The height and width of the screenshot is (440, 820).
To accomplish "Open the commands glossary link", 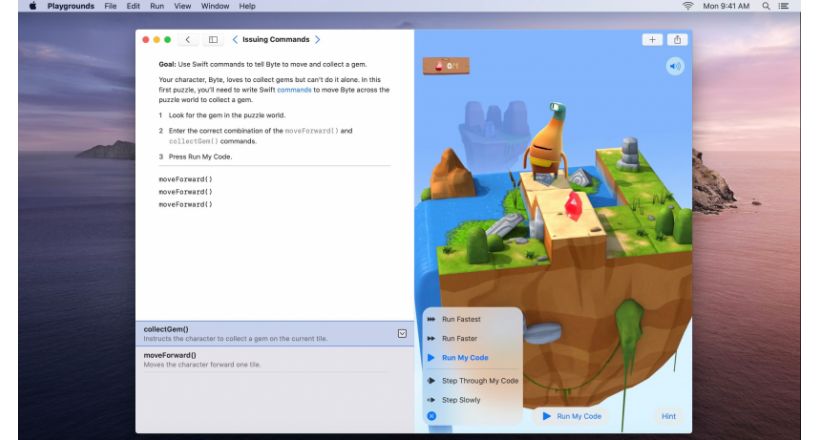I will pos(294,90).
